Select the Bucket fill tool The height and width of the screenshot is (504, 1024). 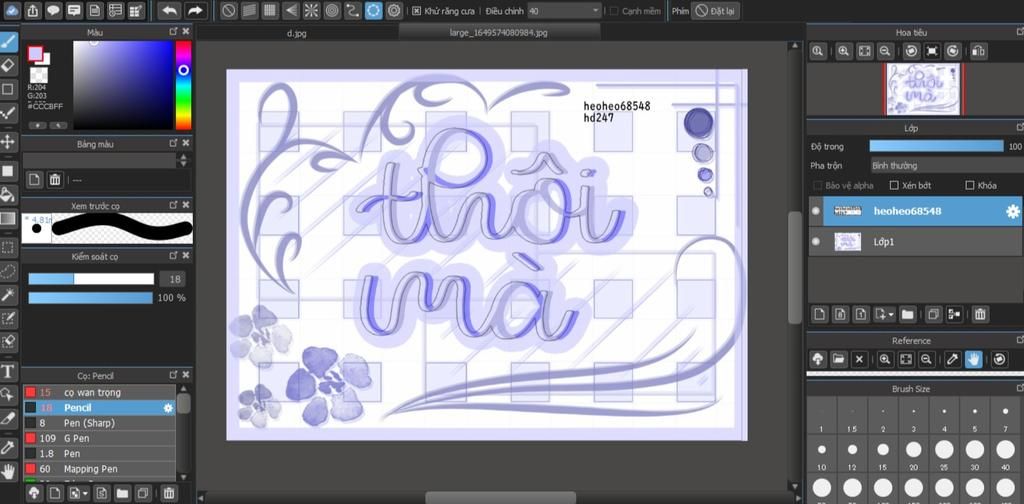tap(8, 194)
